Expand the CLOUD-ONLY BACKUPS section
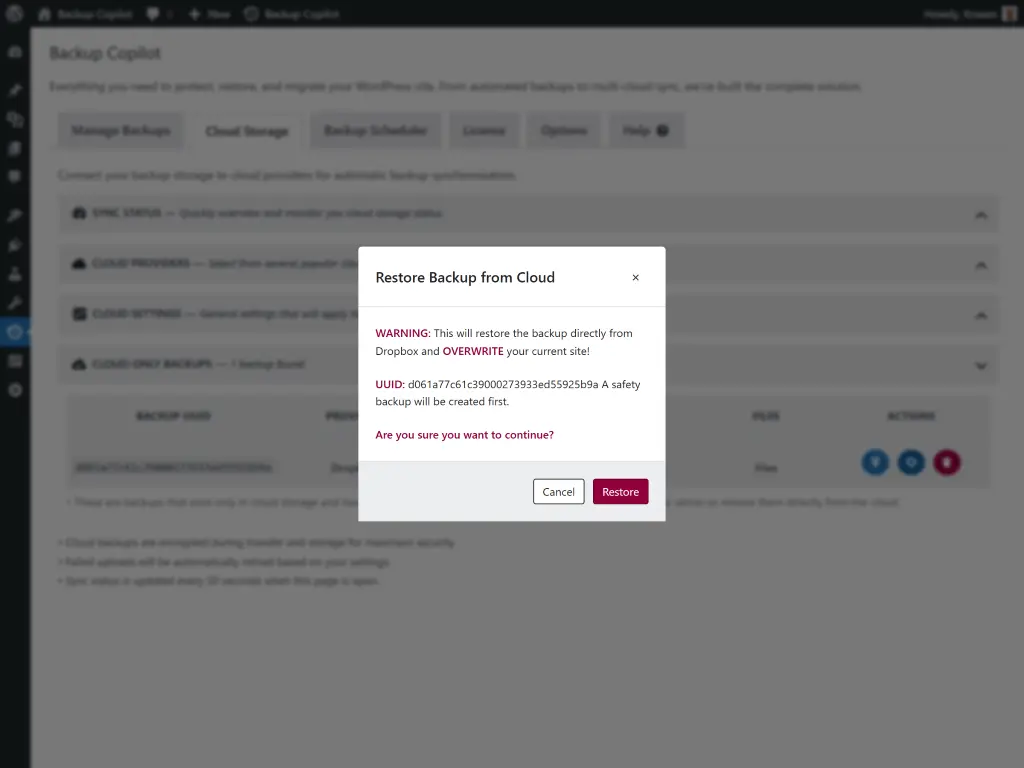The height and width of the screenshot is (768, 1024). pyautogui.click(x=981, y=366)
